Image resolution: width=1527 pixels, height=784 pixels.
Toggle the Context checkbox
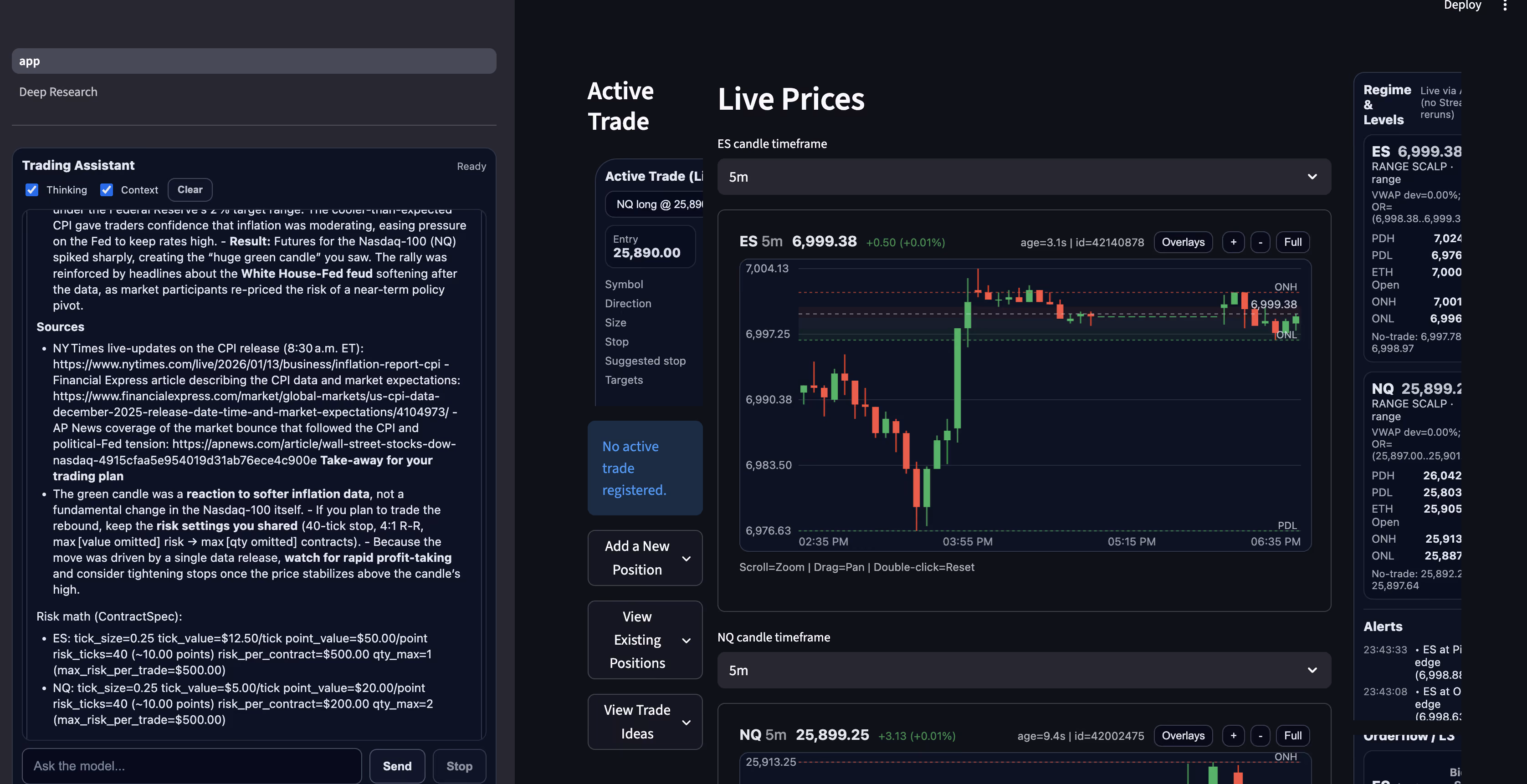point(107,190)
